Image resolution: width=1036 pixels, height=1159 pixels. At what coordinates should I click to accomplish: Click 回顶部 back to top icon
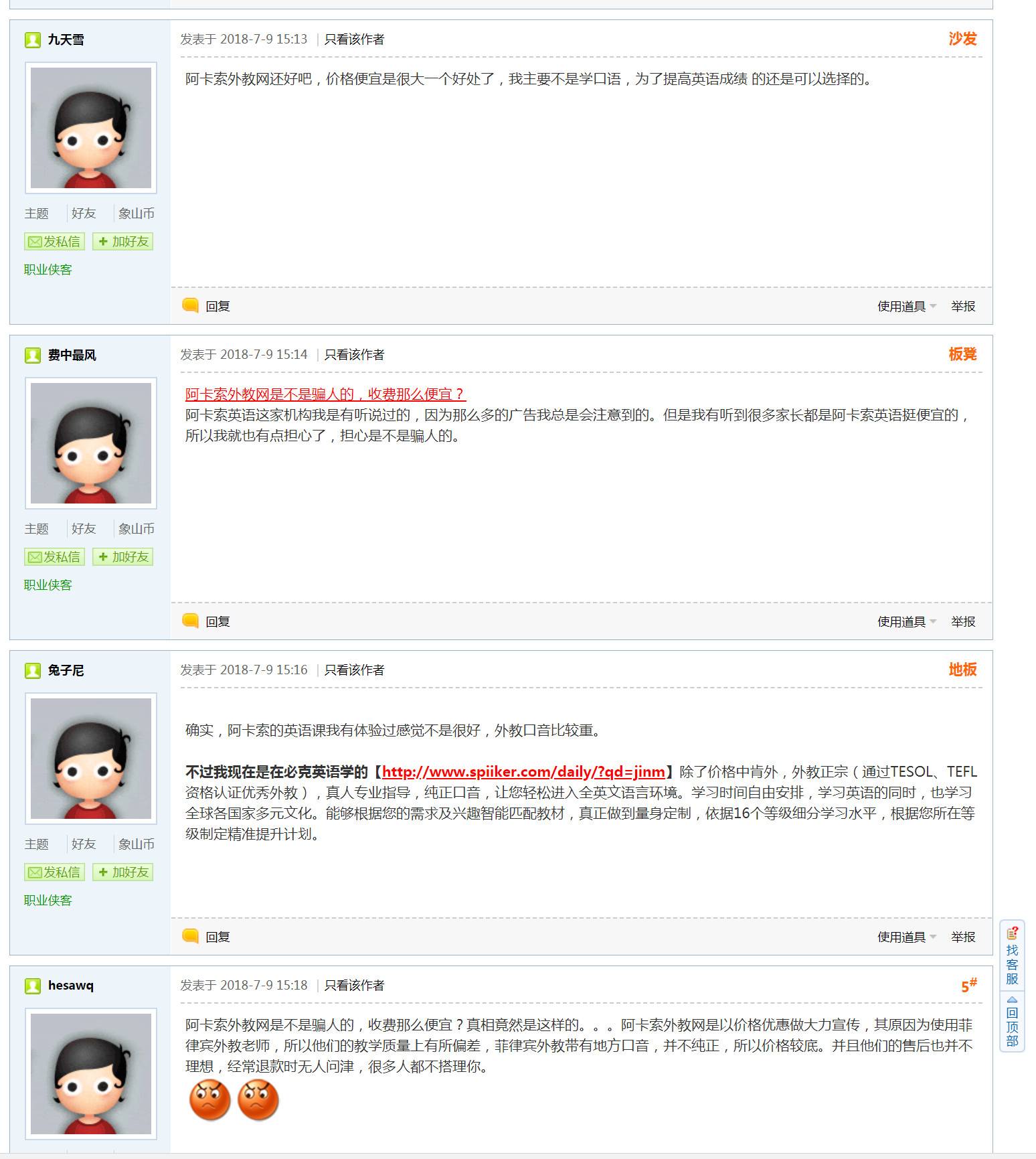1012,1022
